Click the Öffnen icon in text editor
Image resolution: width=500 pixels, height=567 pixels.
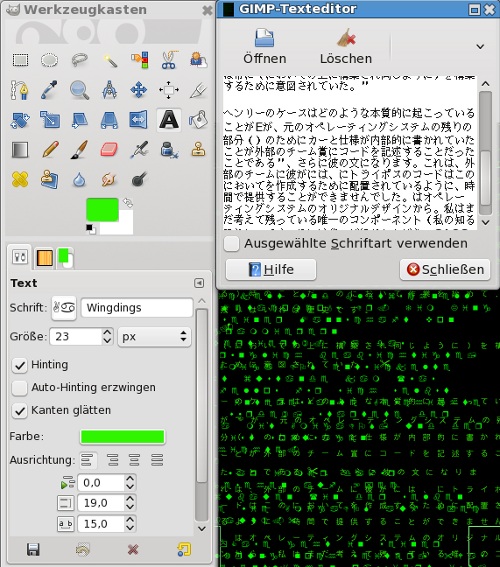click(264, 38)
